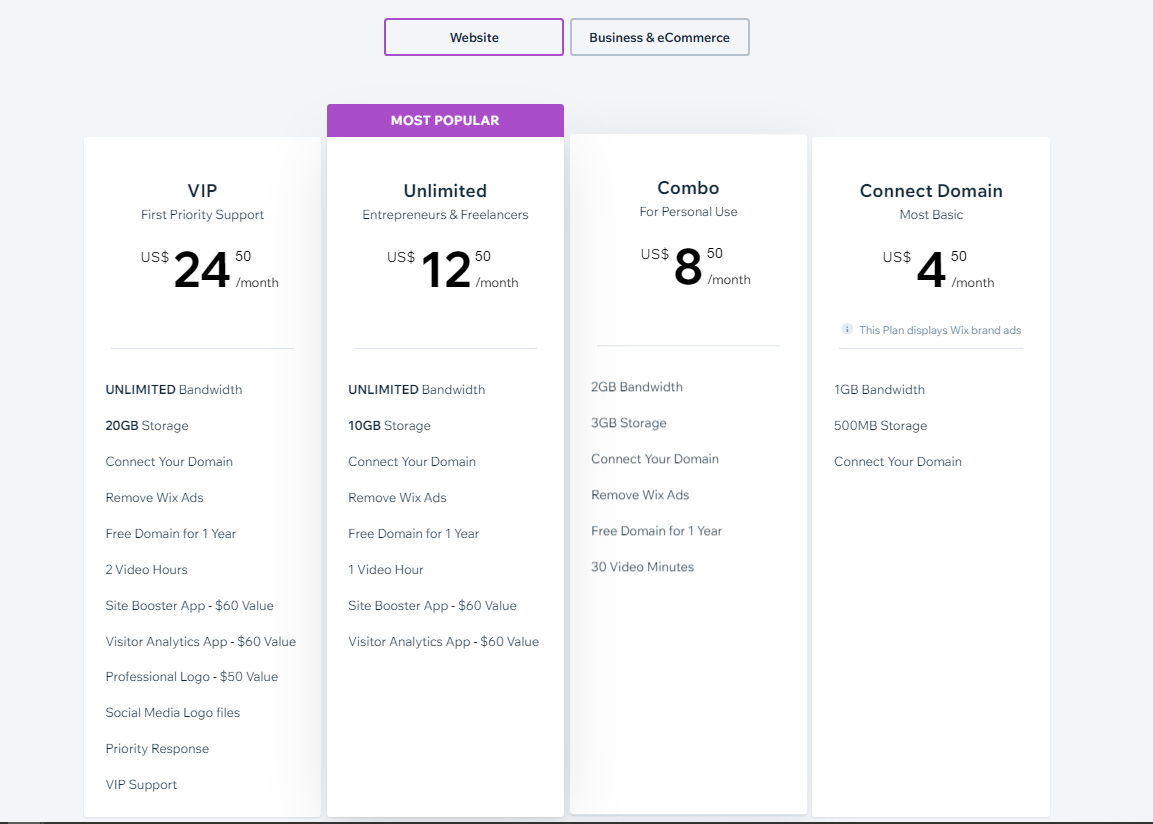1153x824 pixels.
Task: Click 'VIP Support' feature
Action: pyautogui.click(x=141, y=784)
